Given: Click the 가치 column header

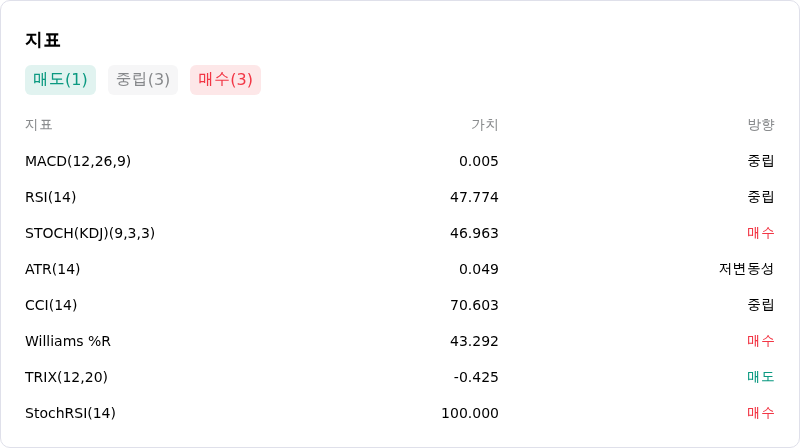Looking at the screenshot, I should coord(485,125).
